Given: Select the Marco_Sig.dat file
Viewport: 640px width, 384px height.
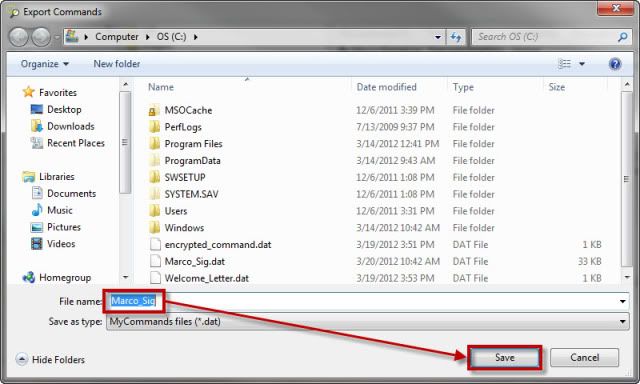Looking at the screenshot, I should pos(194,261).
